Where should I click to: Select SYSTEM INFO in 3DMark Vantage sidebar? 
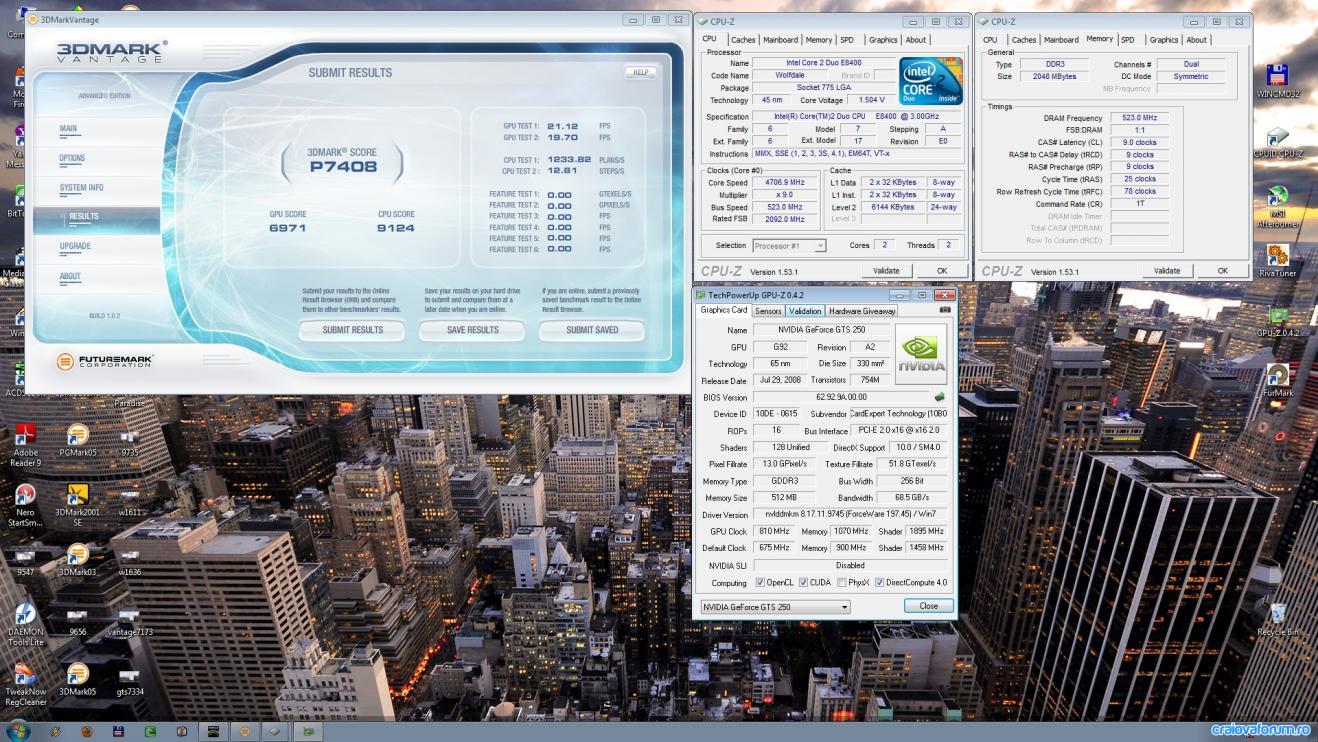pyautogui.click(x=81, y=187)
